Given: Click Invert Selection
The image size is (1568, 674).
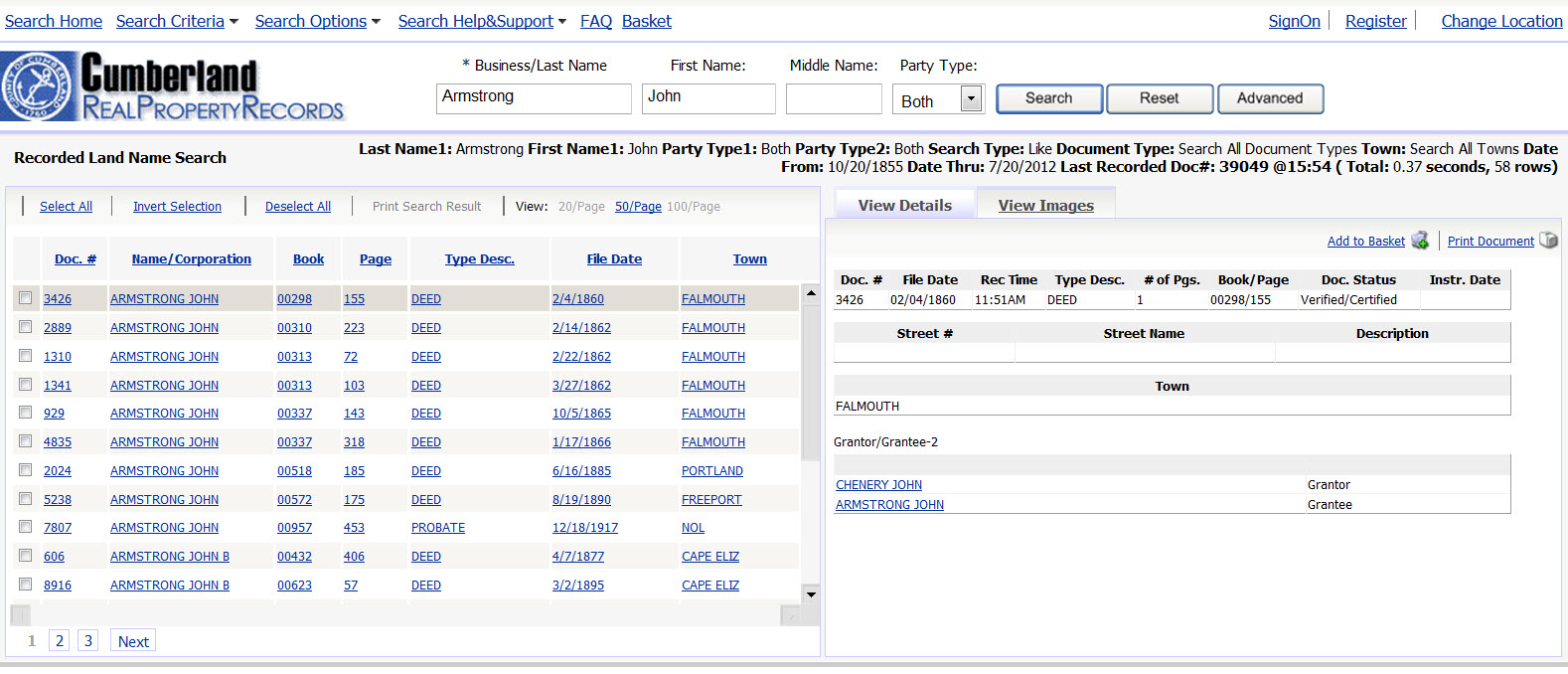Looking at the screenshot, I should coord(177,206).
